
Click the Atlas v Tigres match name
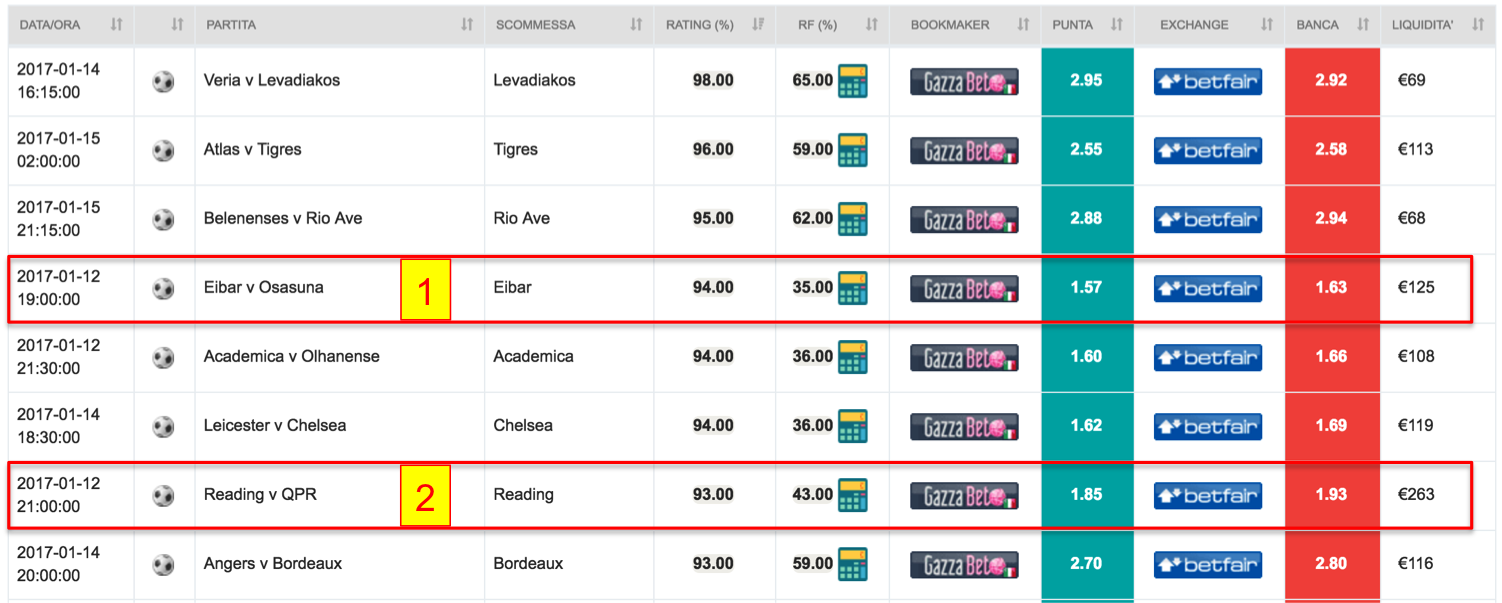point(252,149)
